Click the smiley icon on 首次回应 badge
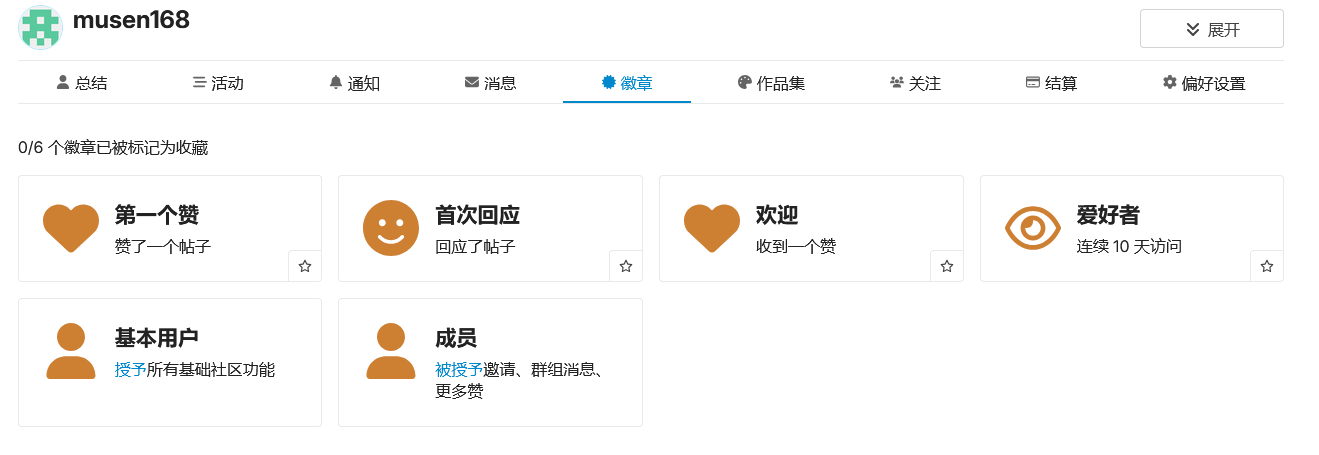Image resolution: width=1319 pixels, height=455 pixels. (x=391, y=228)
